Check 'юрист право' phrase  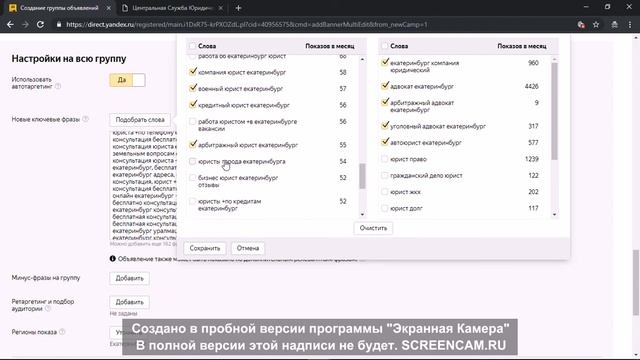(384, 159)
